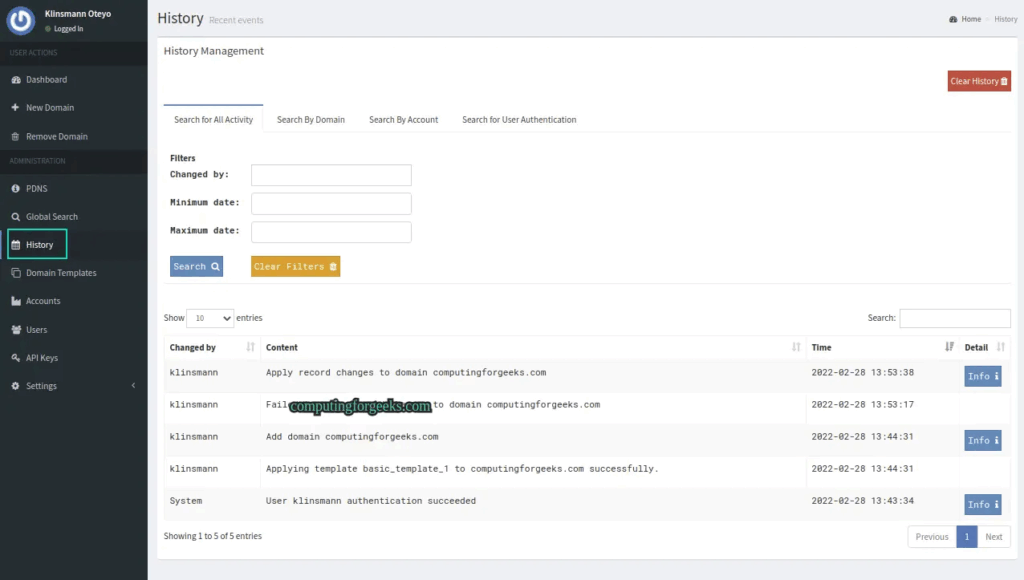Open Info for Add domain row
This screenshot has width=1024, height=580.
pos(983,440)
